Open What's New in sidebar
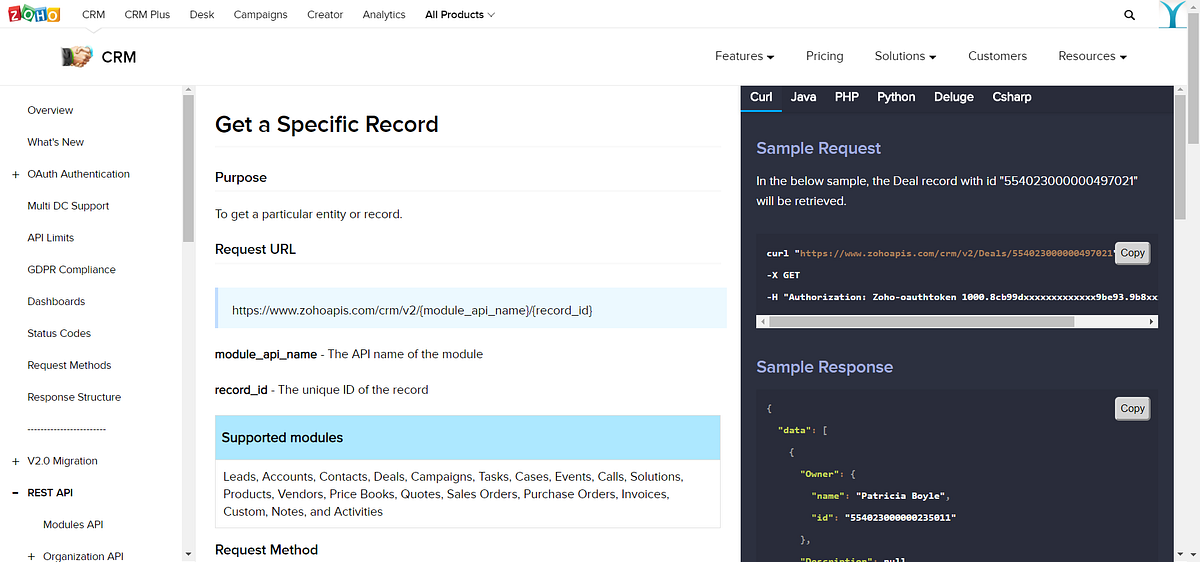Image resolution: width=1200 pixels, height=562 pixels. click(56, 142)
